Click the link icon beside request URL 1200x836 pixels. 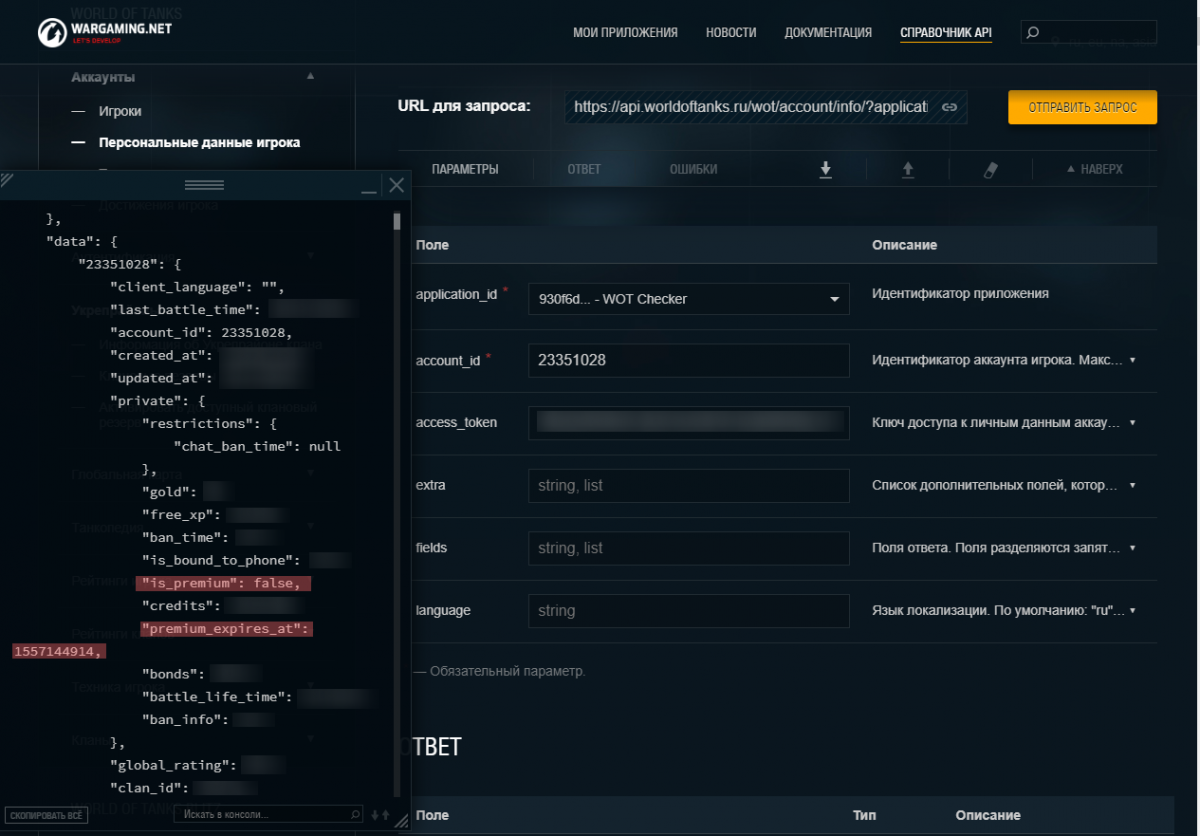pos(949,107)
